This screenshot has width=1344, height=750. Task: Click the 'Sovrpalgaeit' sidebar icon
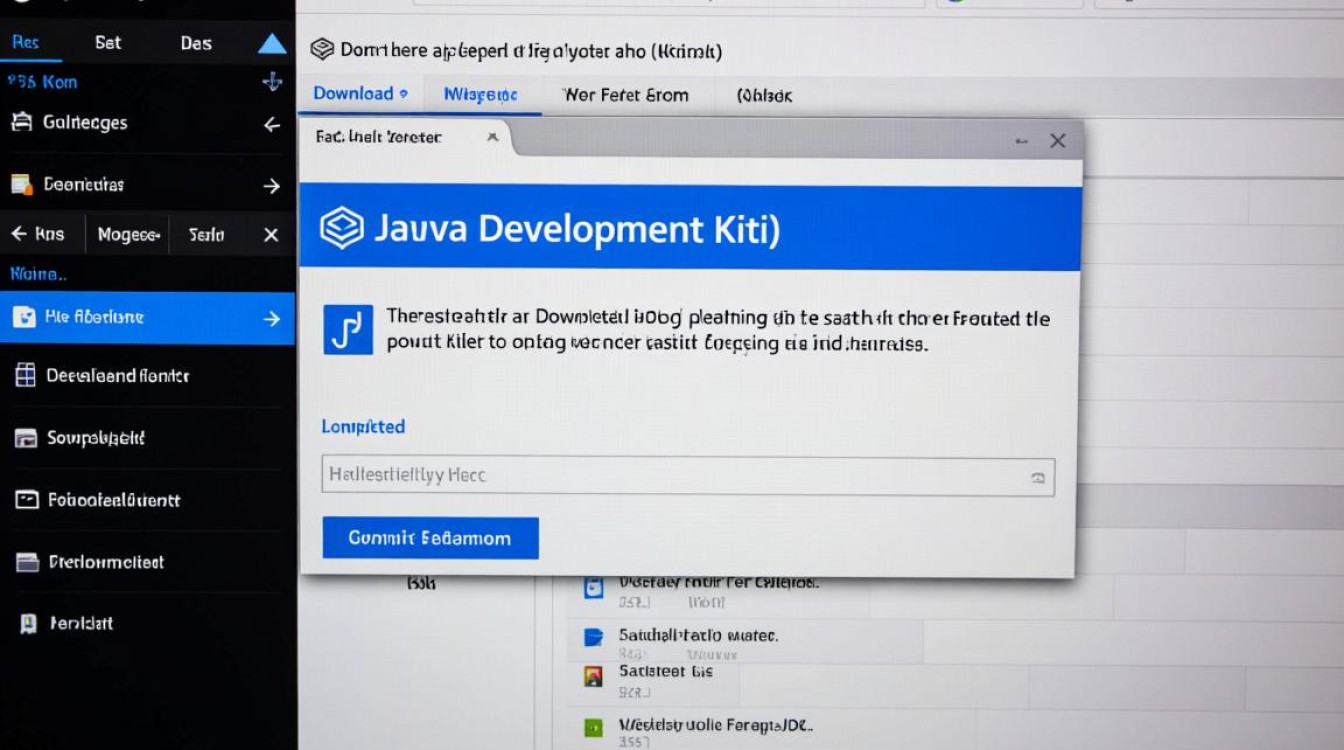(x=26, y=438)
